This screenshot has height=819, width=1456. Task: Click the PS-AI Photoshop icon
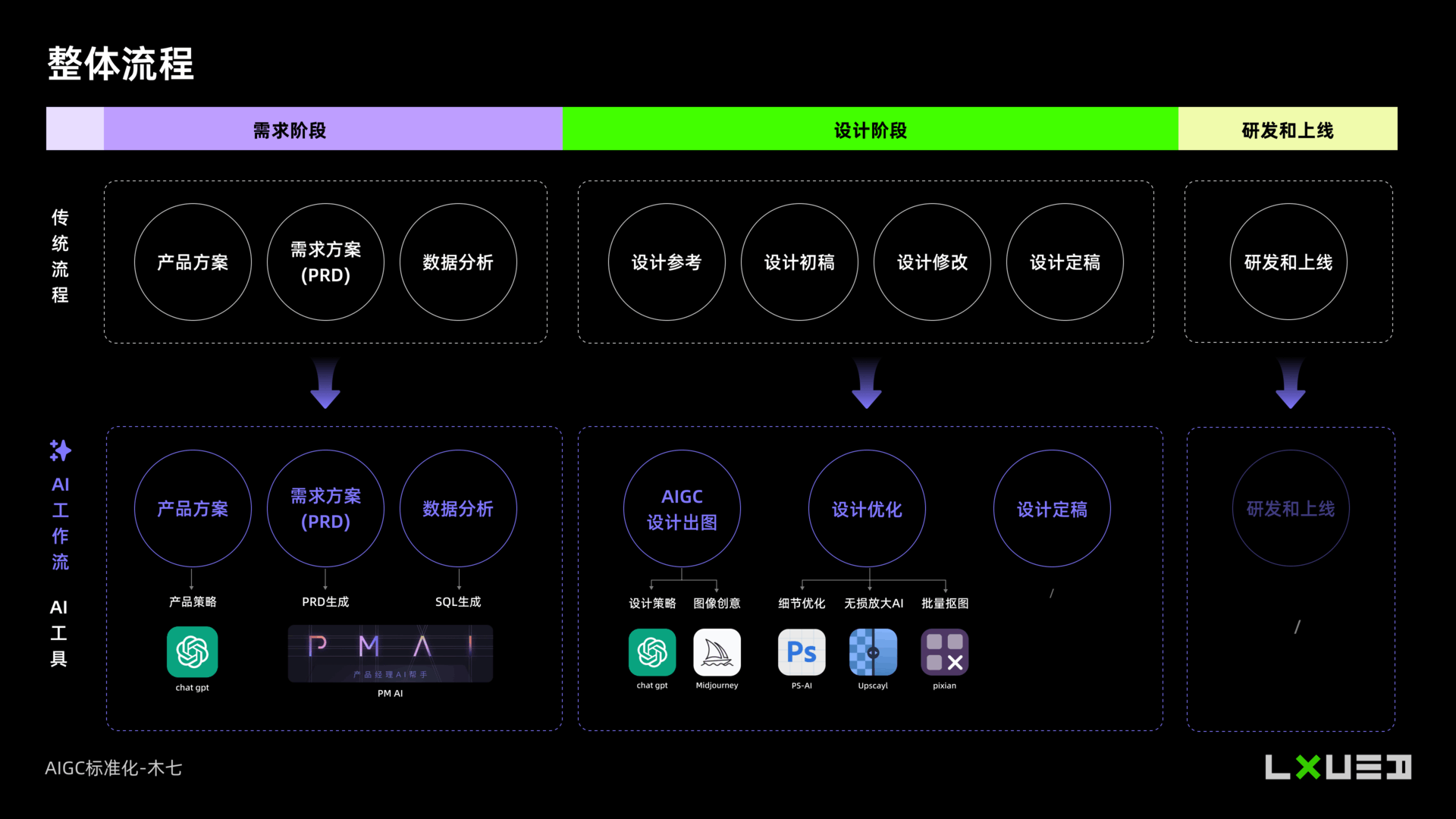pos(802,652)
